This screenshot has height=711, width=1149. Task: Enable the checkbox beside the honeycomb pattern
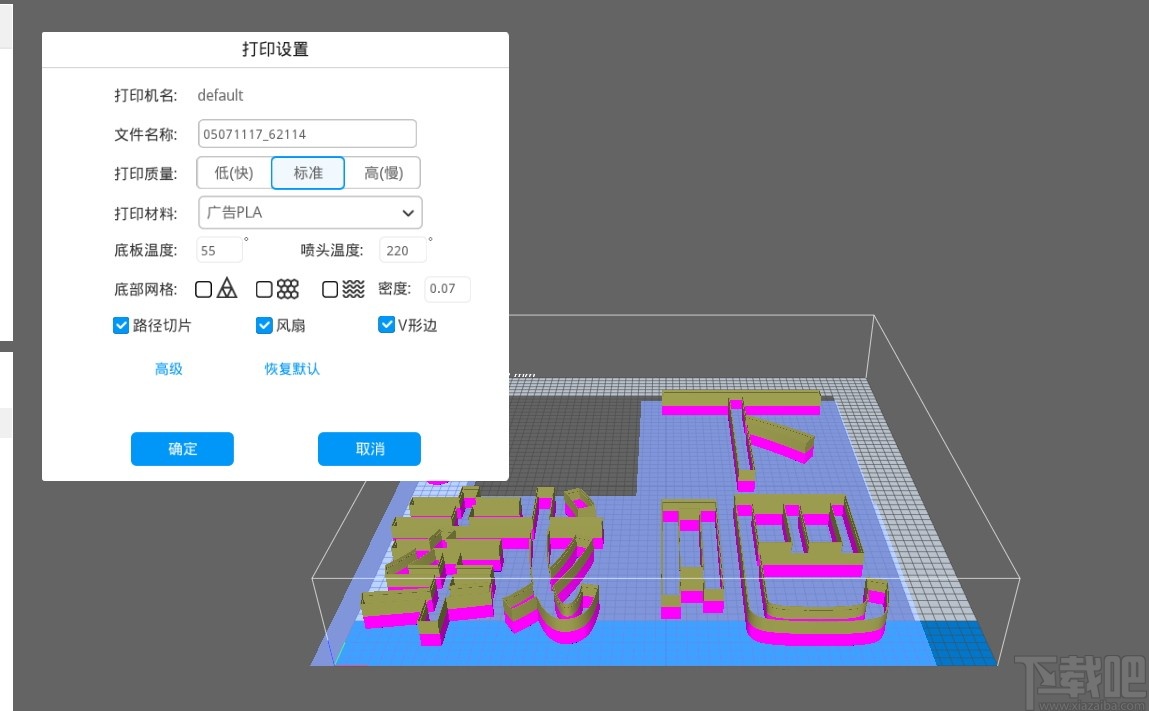pos(264,288)
